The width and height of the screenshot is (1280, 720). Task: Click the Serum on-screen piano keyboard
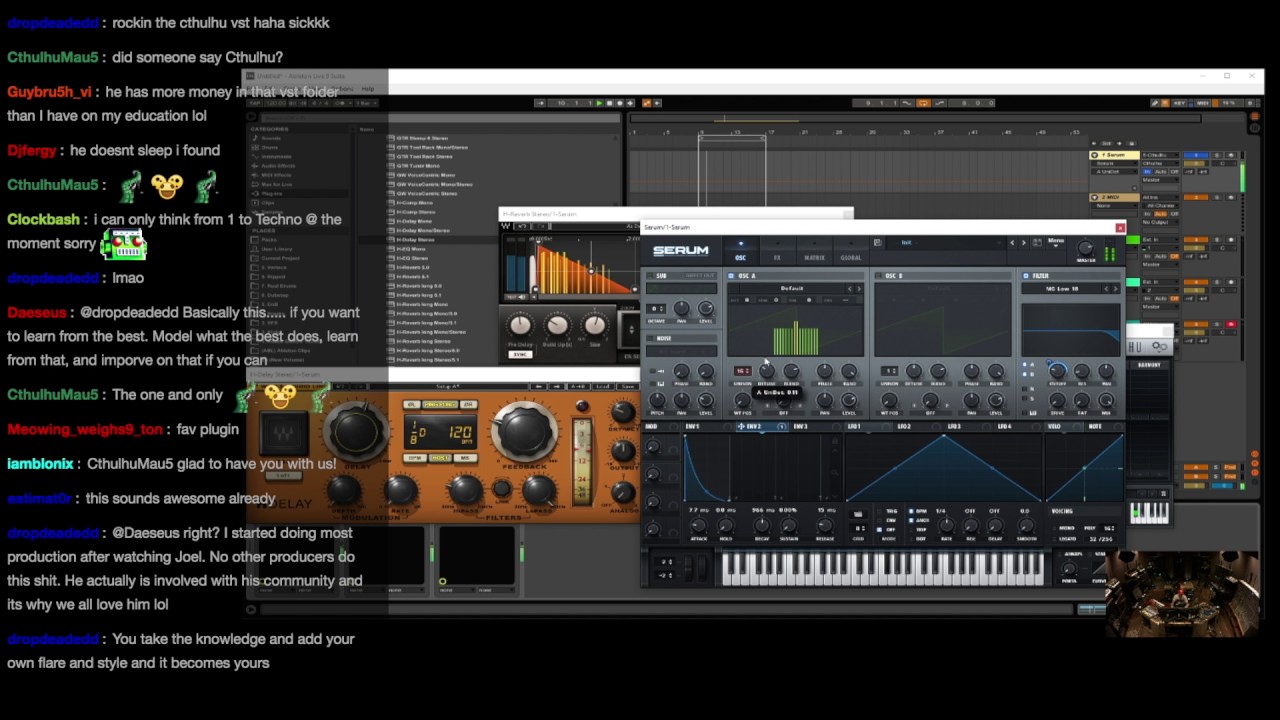coord(884,568)
